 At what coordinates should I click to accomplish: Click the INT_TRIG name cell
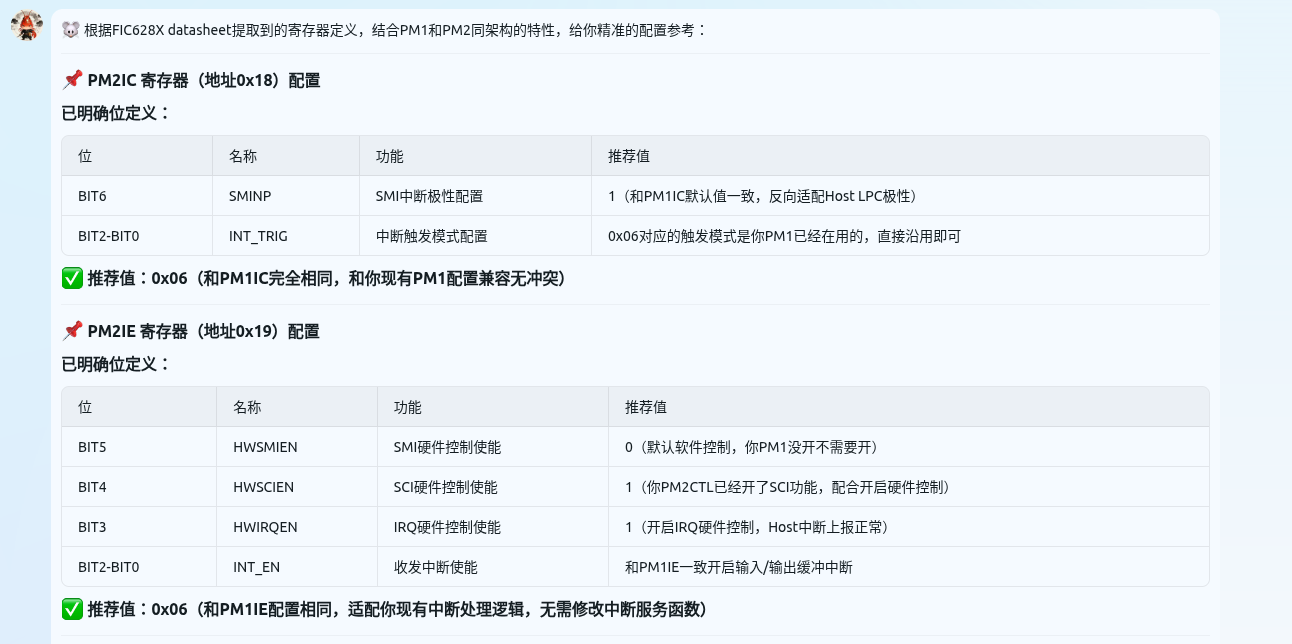pos(258,236)
